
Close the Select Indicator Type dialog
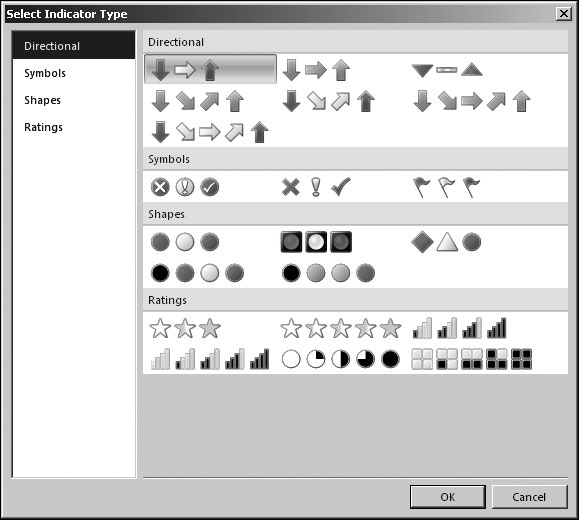coord(563,14)
